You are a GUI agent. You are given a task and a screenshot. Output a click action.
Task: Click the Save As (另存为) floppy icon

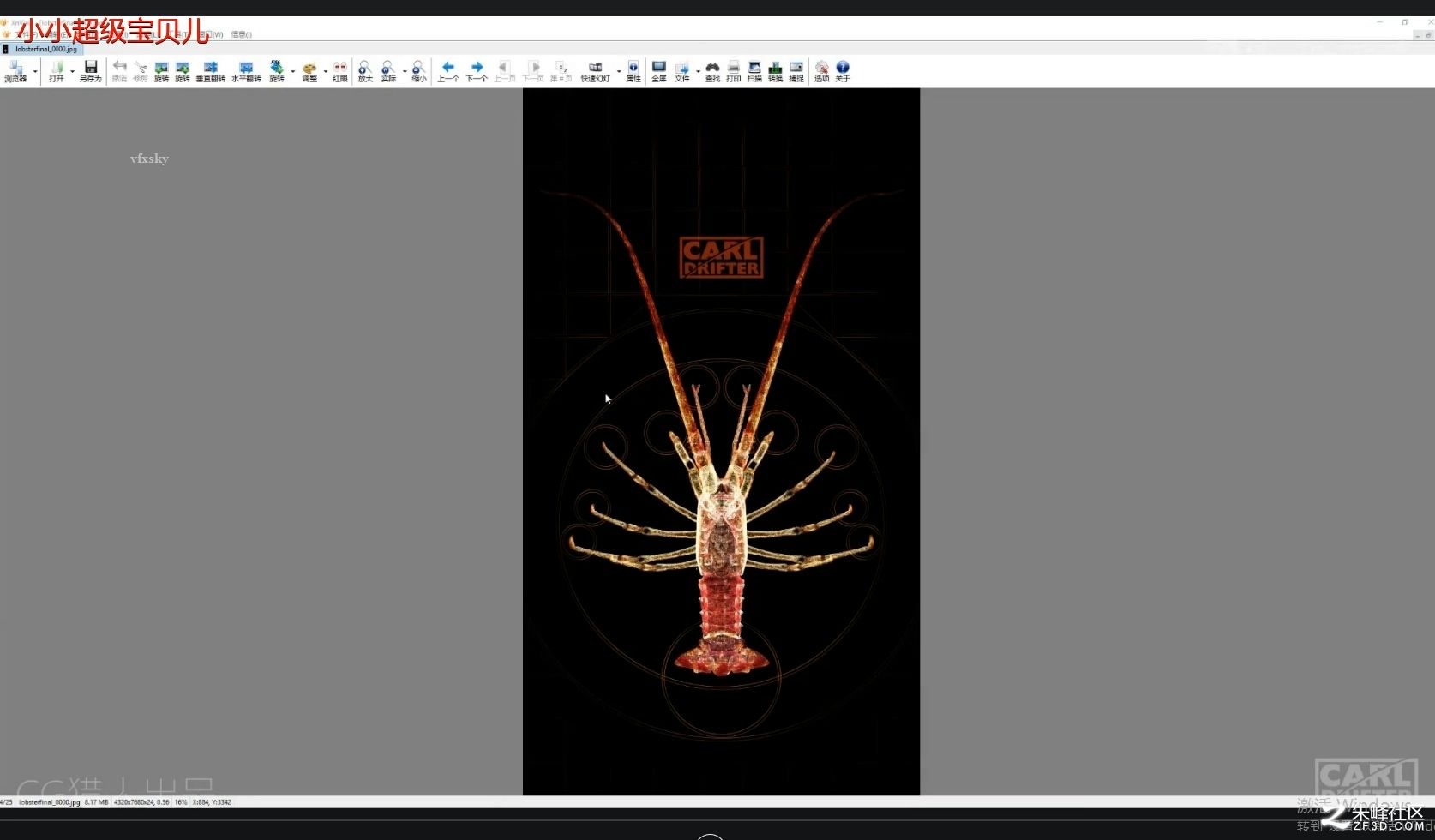pos(90,71)
